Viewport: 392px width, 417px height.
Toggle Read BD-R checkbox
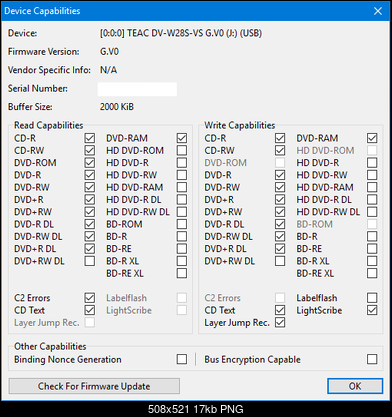[182, 236]
